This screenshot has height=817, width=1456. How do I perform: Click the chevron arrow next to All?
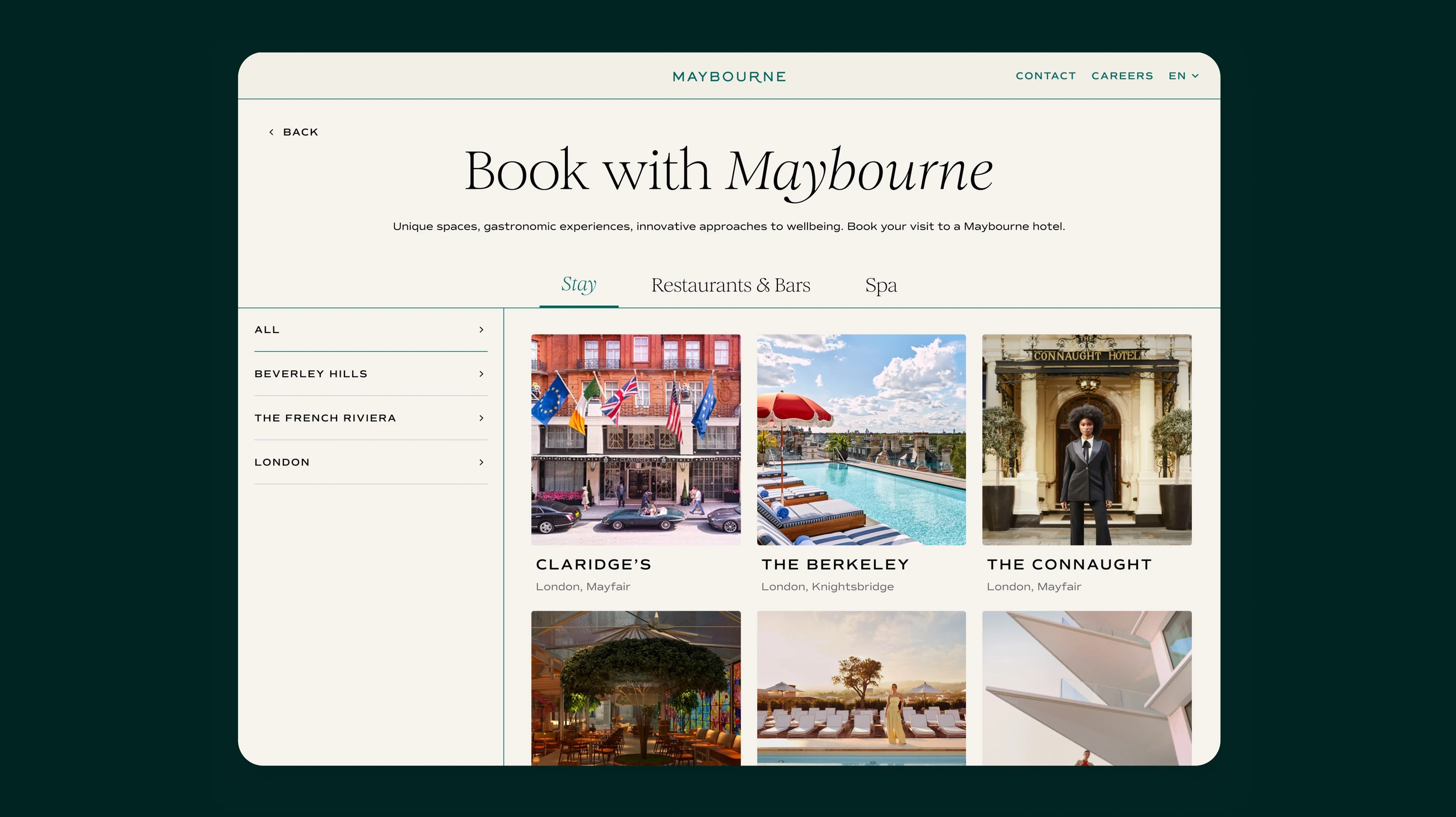(482, 329)
